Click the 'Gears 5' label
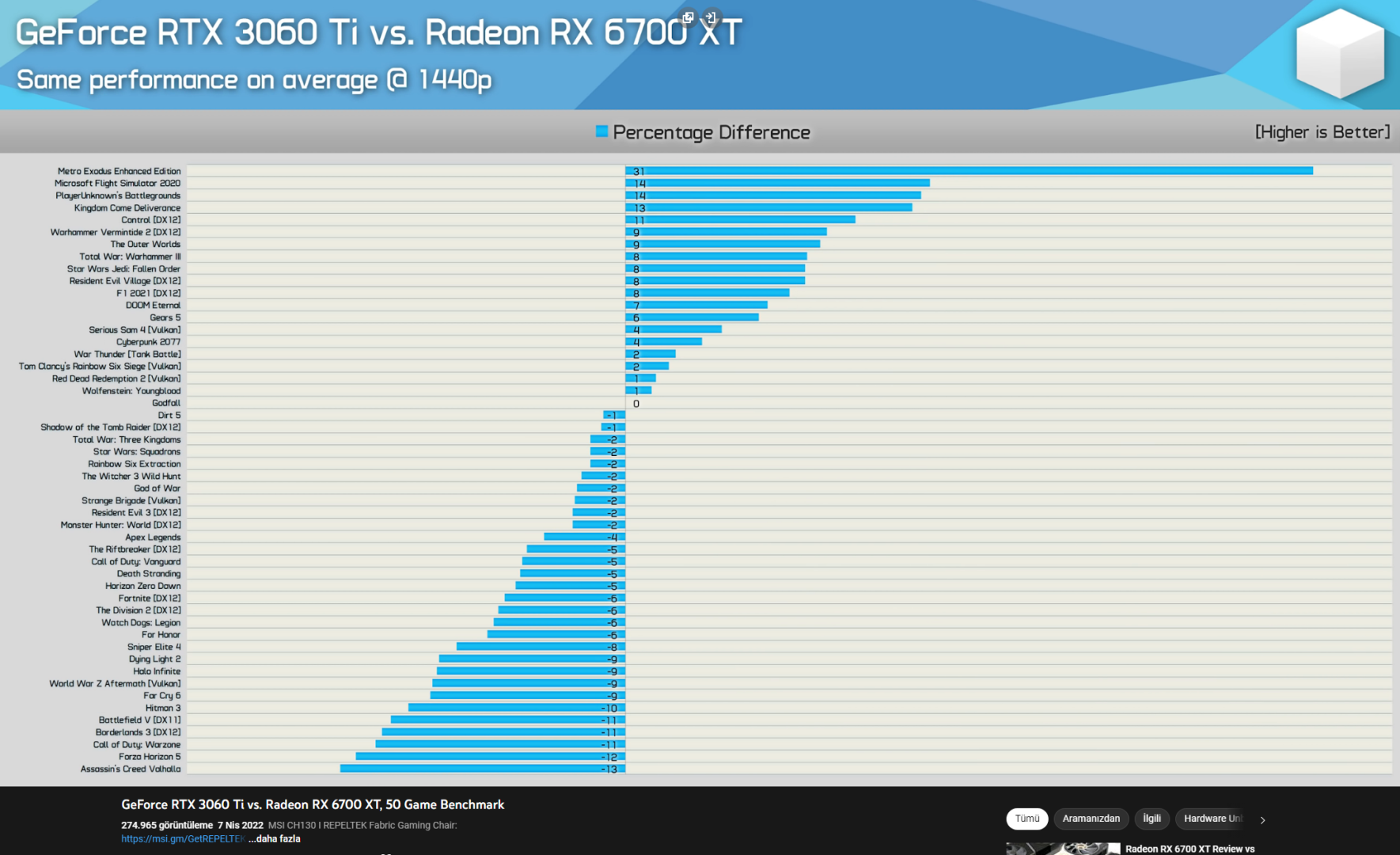This screenshot has width=1400, height=855. click(x=165, y=317)
